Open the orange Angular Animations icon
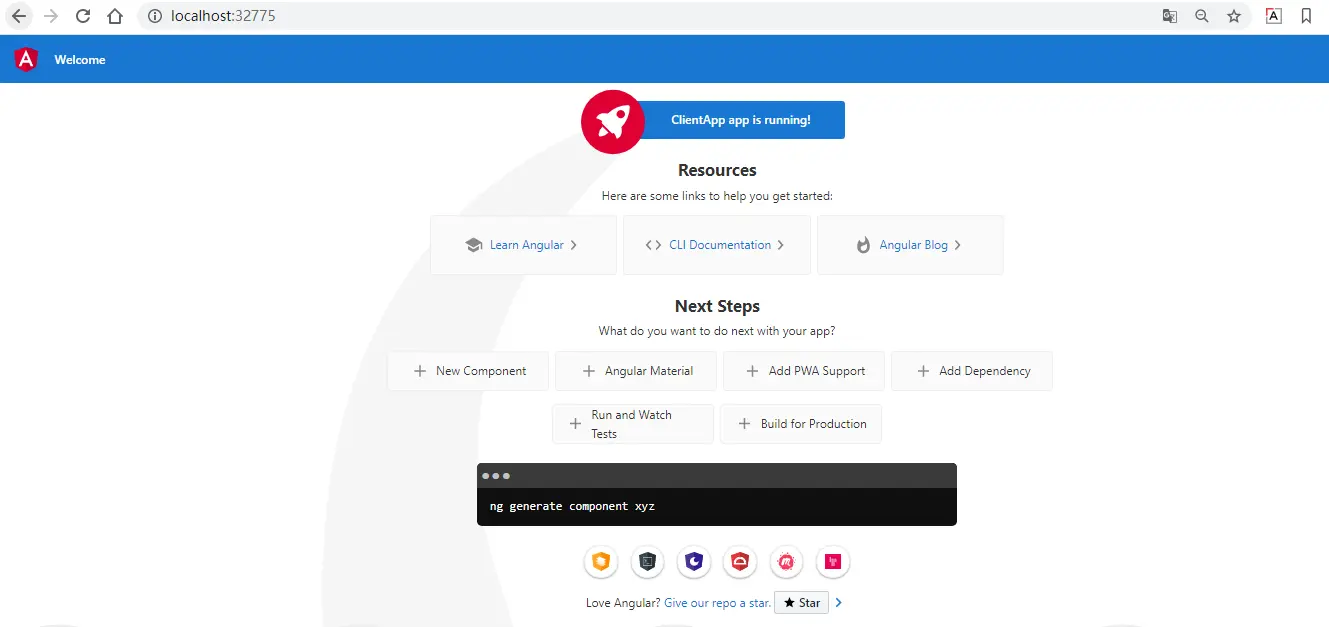The width and height of the screenshot is (1329, 627). (600, 563)
